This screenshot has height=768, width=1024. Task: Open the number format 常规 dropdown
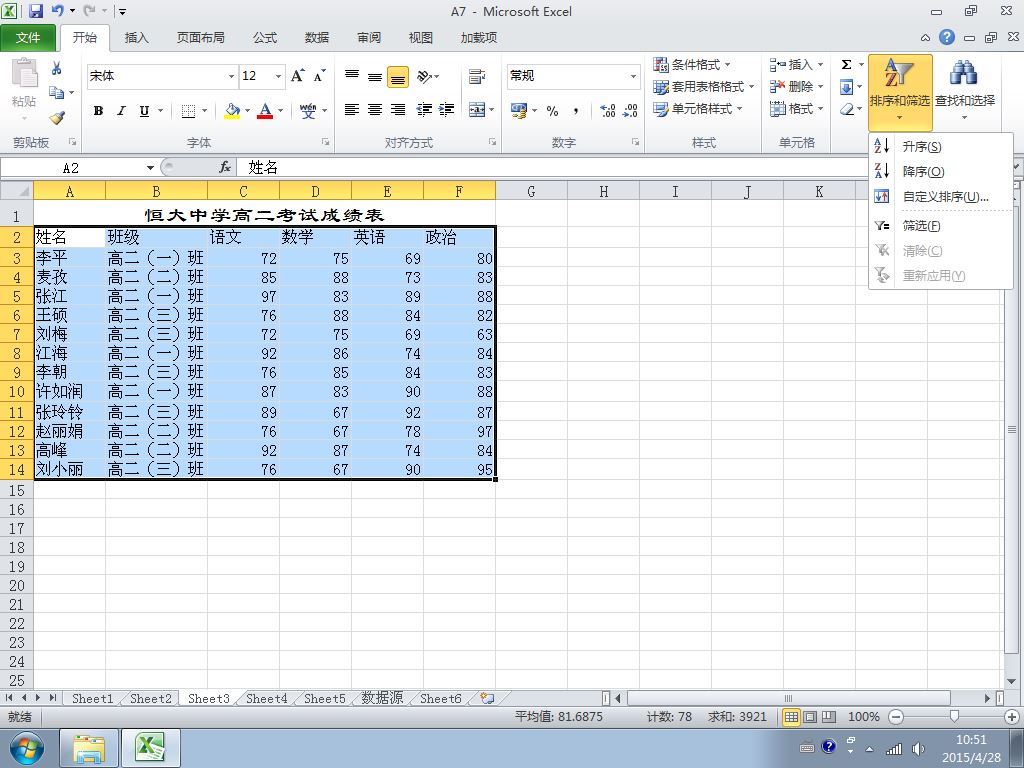click(633, 76)
